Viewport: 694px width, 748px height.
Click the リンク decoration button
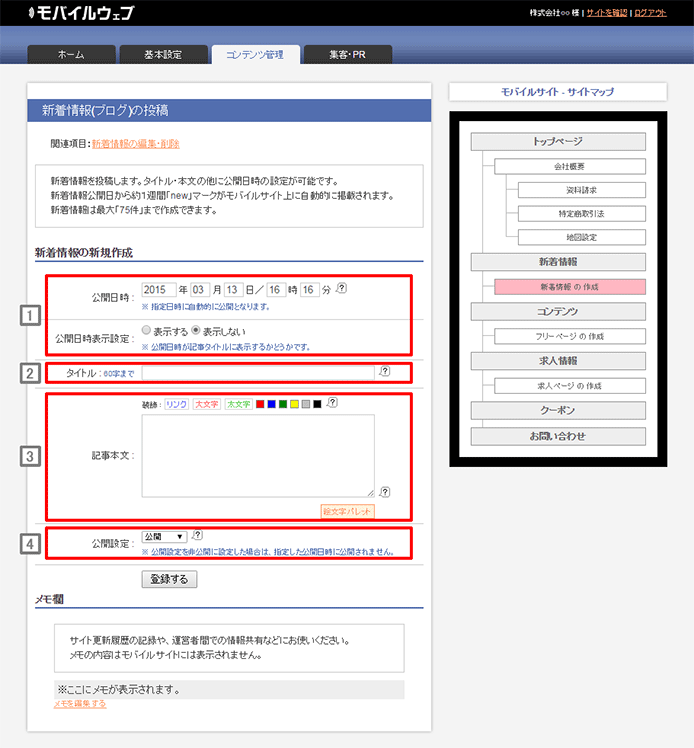click(176, 404)
